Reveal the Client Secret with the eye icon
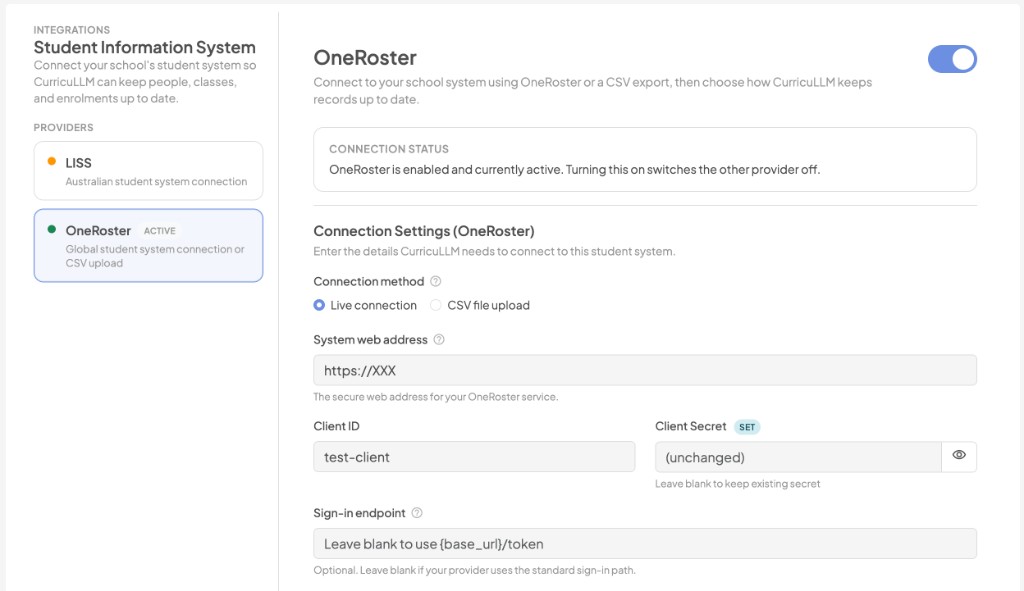 (958, 455)
